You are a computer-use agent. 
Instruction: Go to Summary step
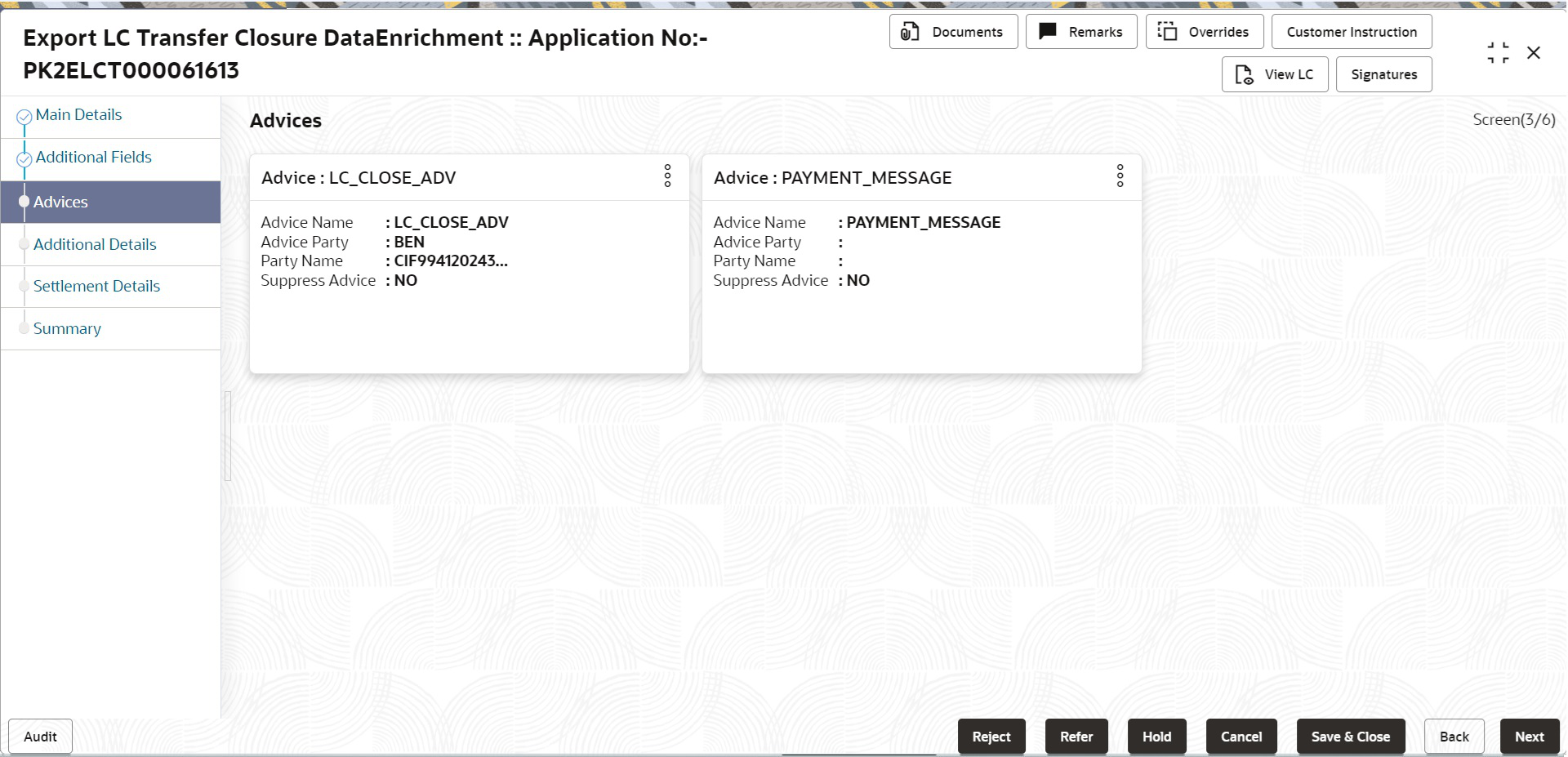click(67, 328)
